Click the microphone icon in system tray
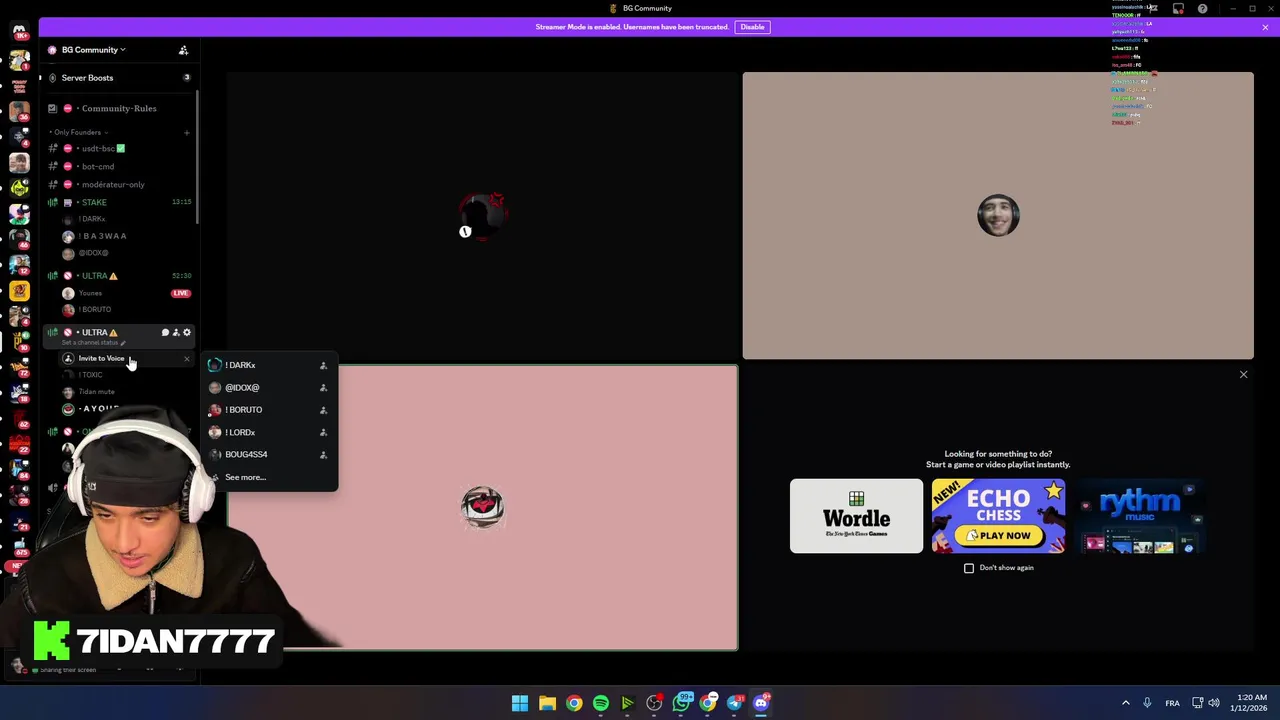1280x720 pixels. tap(1147, 703)
